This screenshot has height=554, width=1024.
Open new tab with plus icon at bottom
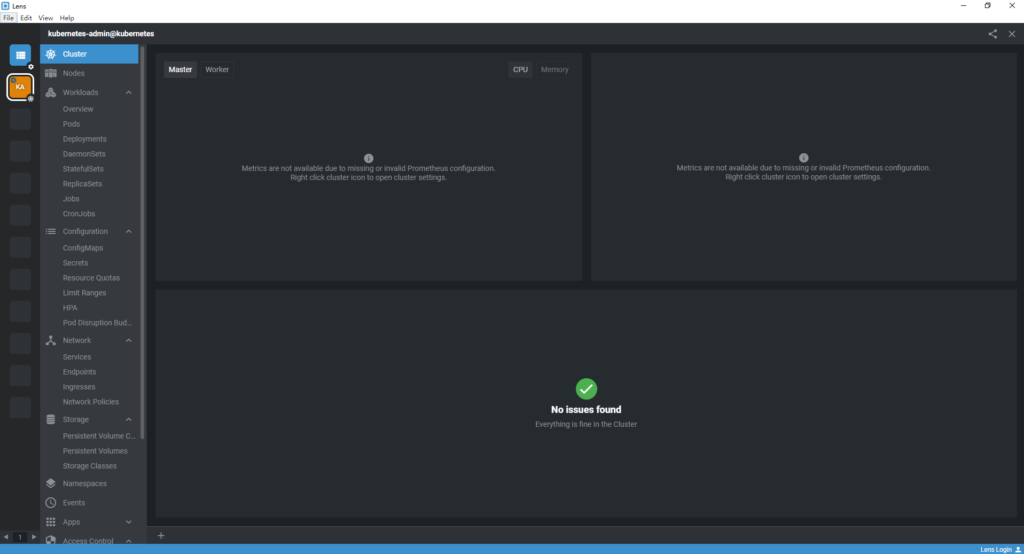click(161, 536)
